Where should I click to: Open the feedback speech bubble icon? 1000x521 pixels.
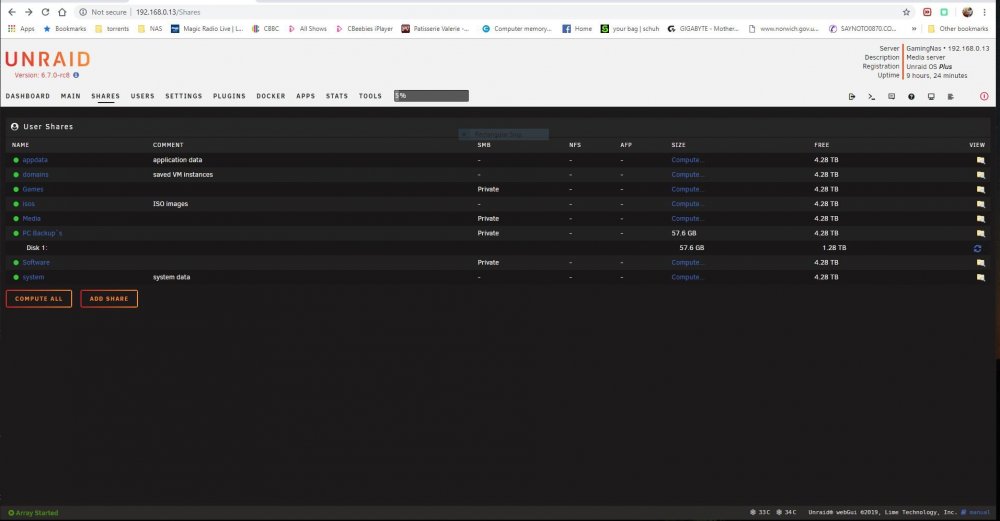[x=891, y=96]
